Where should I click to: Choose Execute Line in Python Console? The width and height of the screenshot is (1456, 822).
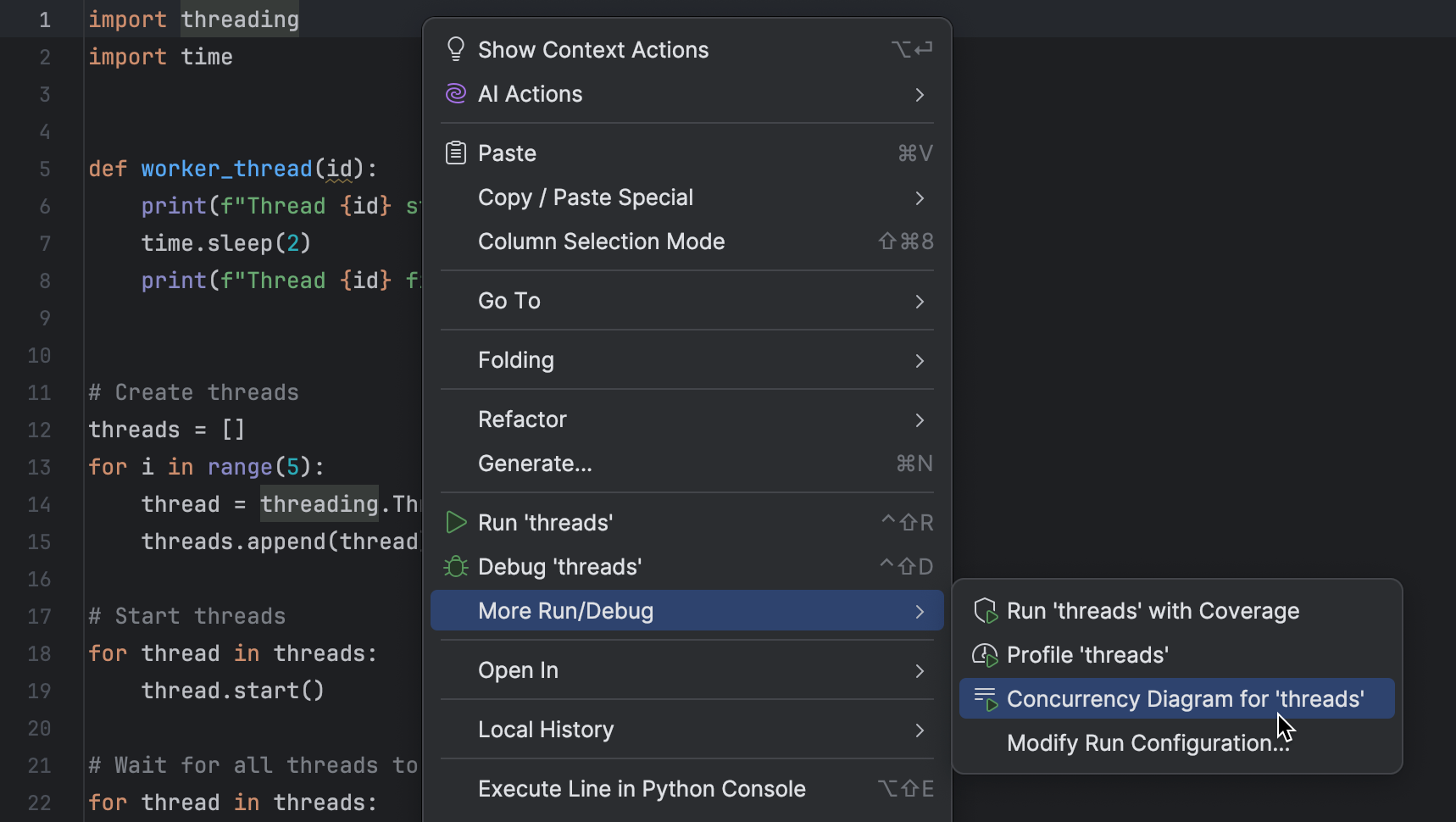pos(642,788)
